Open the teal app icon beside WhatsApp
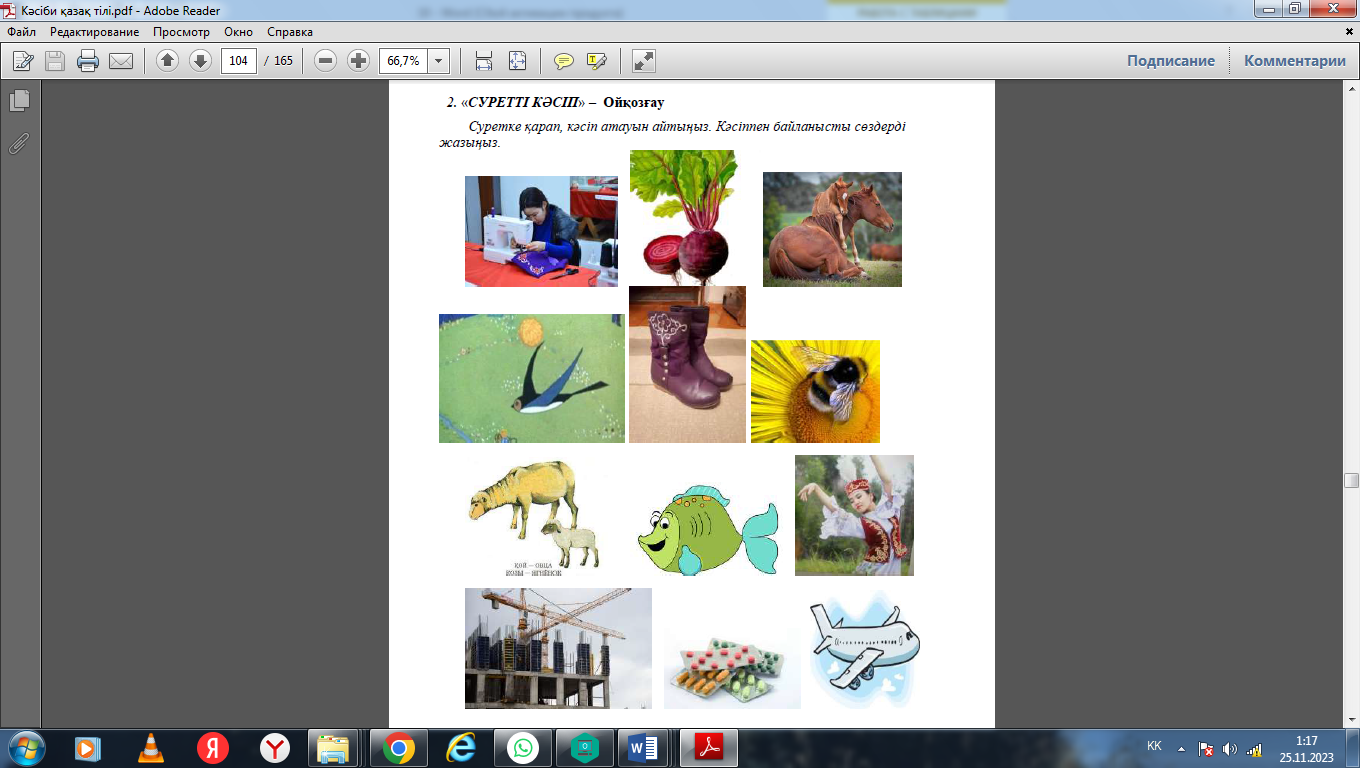 tap(584, 748)
